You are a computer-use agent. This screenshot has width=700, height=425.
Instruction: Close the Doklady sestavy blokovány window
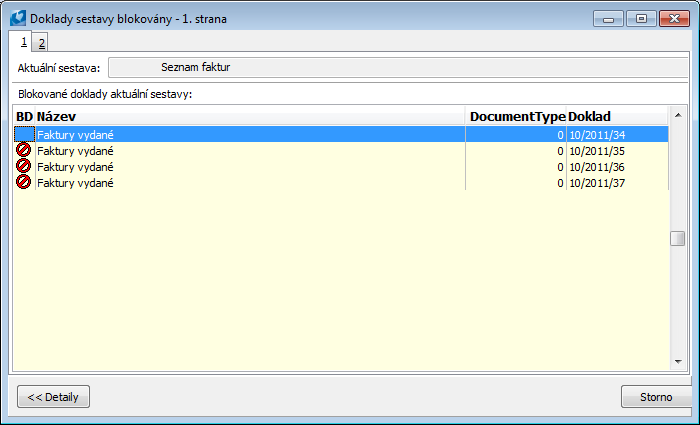coord(675,19)
